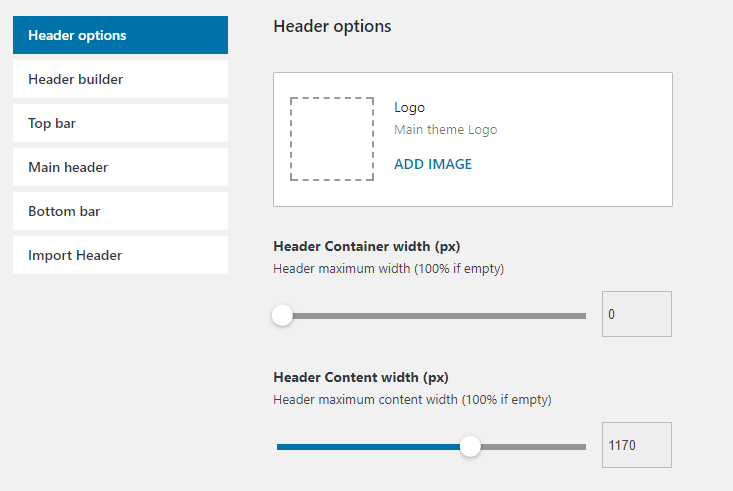Click the Logo title in the logo card

tap(410, 107)
